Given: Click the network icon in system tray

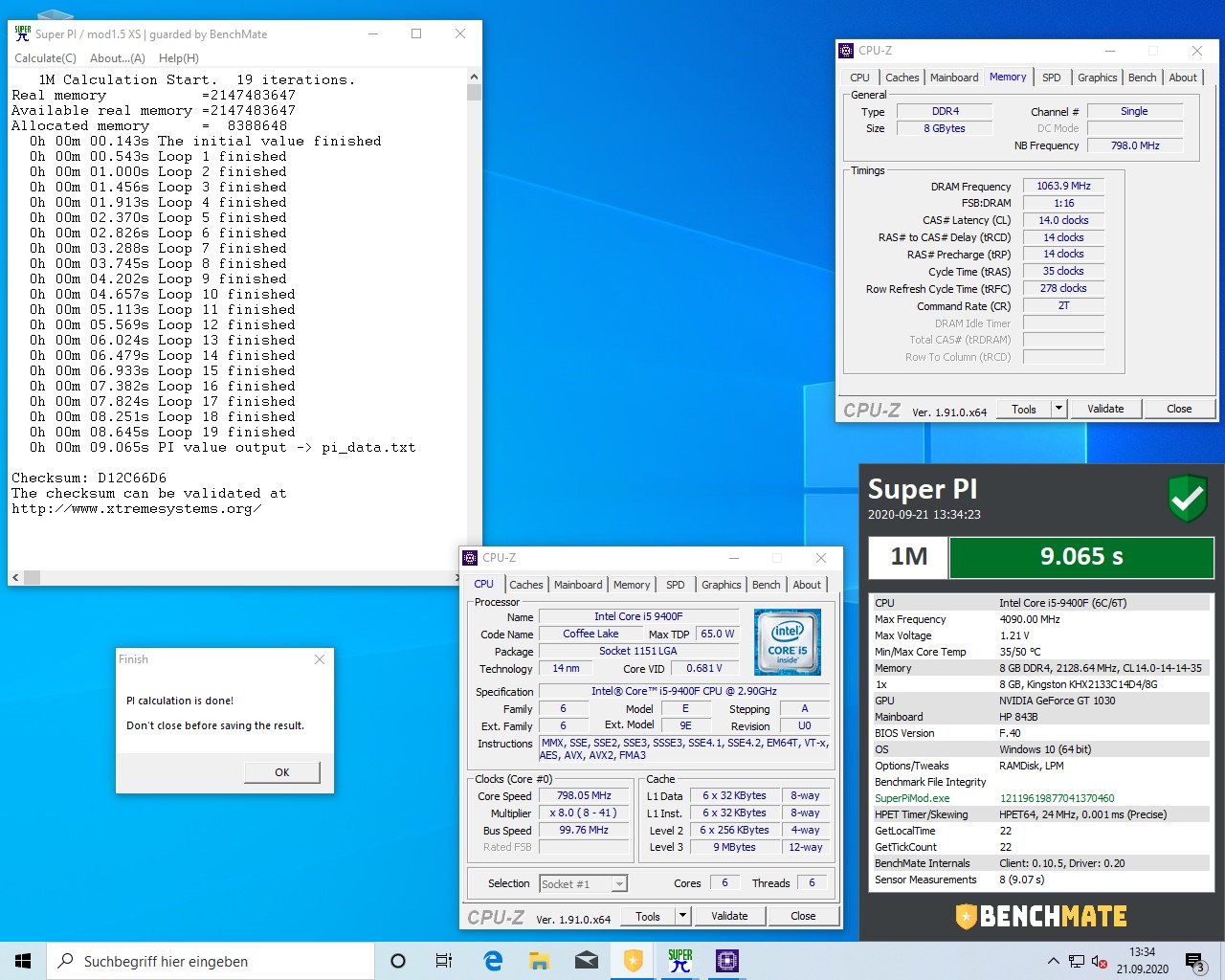Looking at the screenshot, I should pos(1077,961).
